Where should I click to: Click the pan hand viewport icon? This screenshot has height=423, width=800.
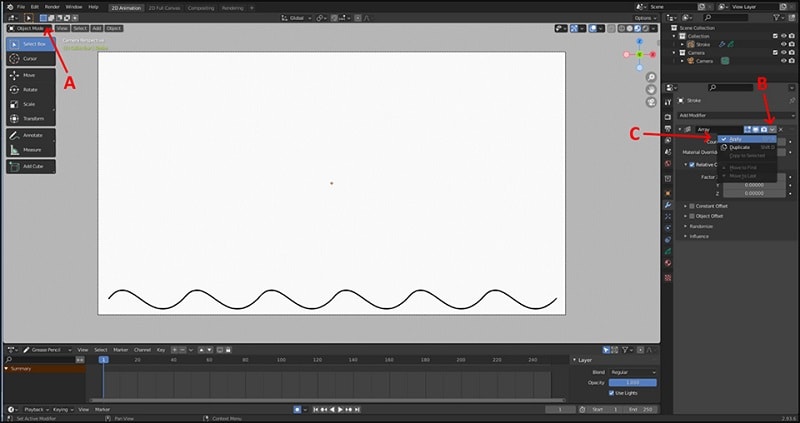(651, 90)
